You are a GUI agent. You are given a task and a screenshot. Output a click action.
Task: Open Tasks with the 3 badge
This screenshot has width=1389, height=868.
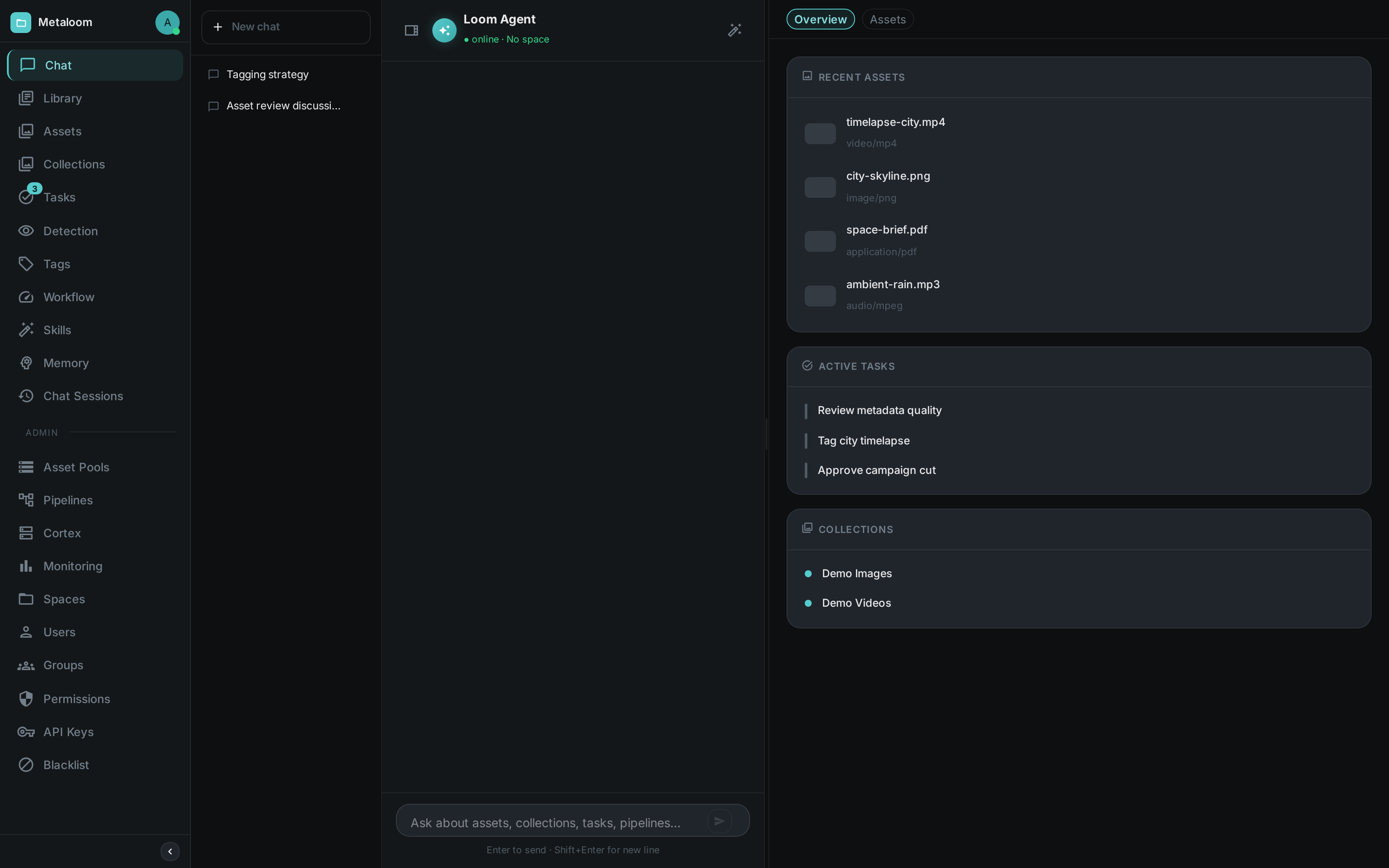(95, 197)
